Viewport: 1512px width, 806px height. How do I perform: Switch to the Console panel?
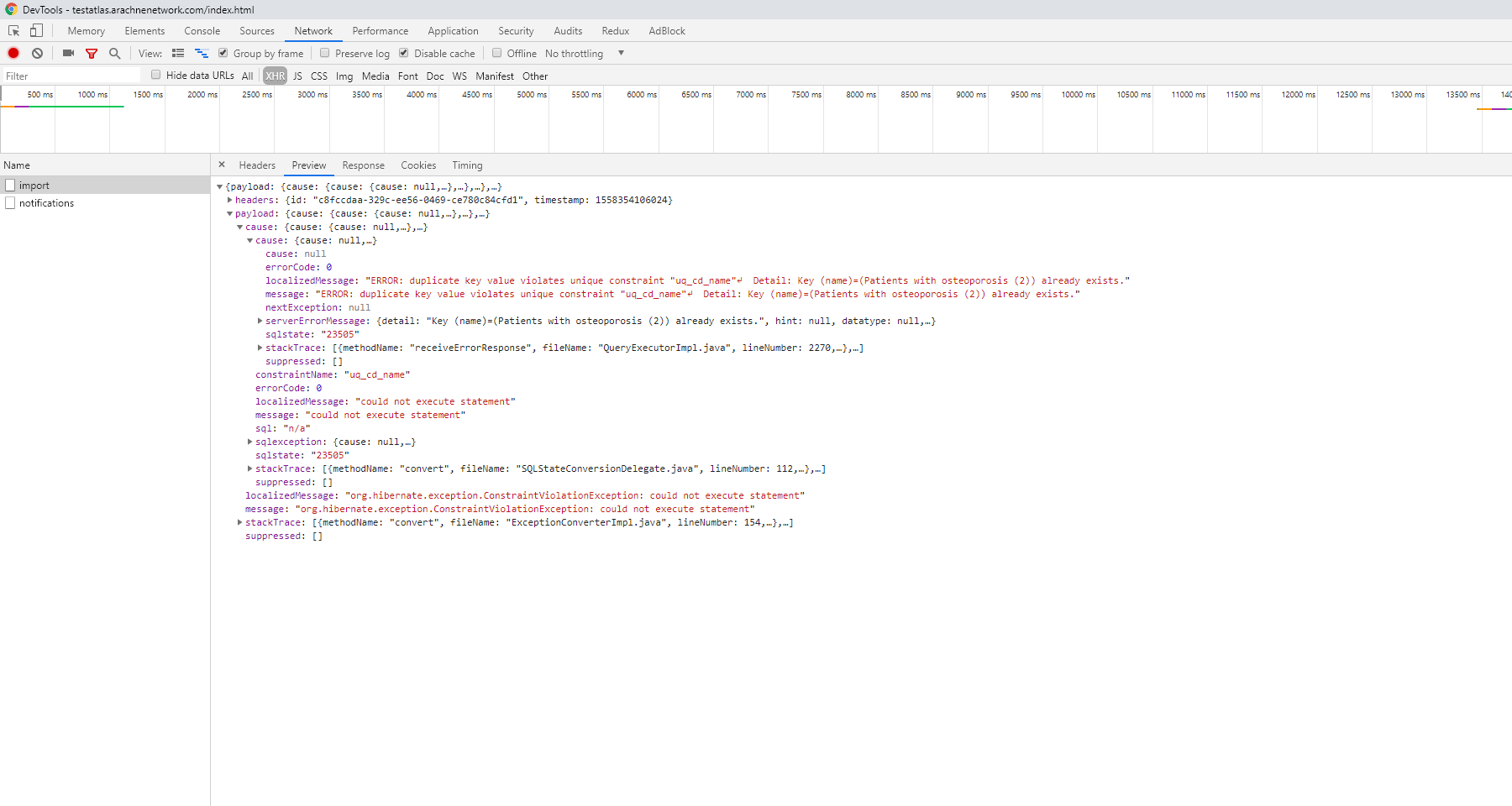[202, 30]
